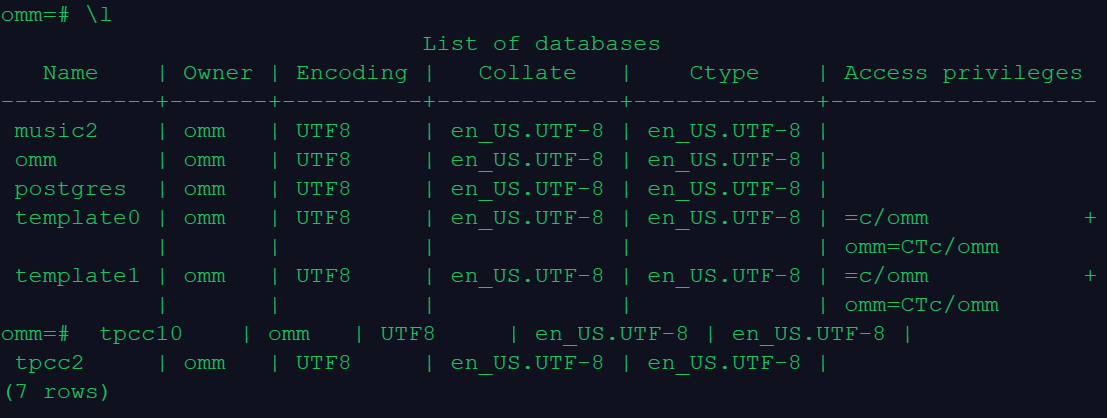Click the =c/omm privilege in template0 row
Viewport: 1107px width, 418px height.
886,218
